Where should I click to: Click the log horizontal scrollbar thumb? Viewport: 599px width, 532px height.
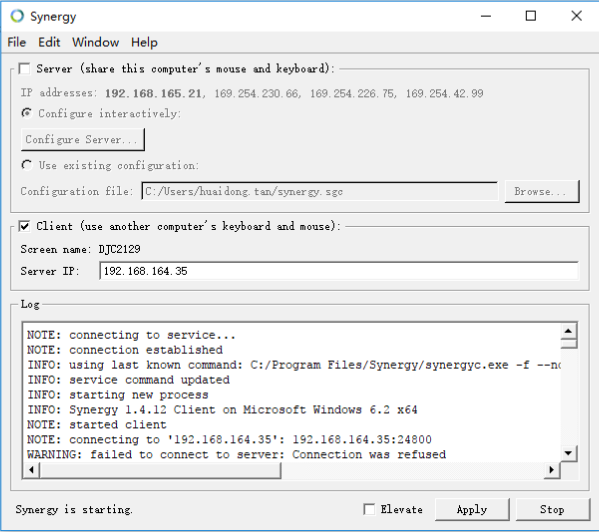[160, 470]
